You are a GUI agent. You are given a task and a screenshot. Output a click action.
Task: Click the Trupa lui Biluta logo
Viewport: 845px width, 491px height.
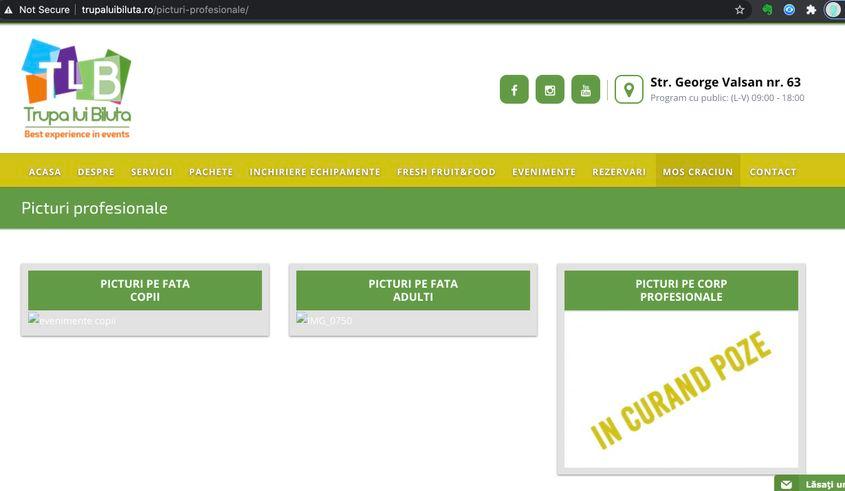pyautogui.click(x=77, y=88)
